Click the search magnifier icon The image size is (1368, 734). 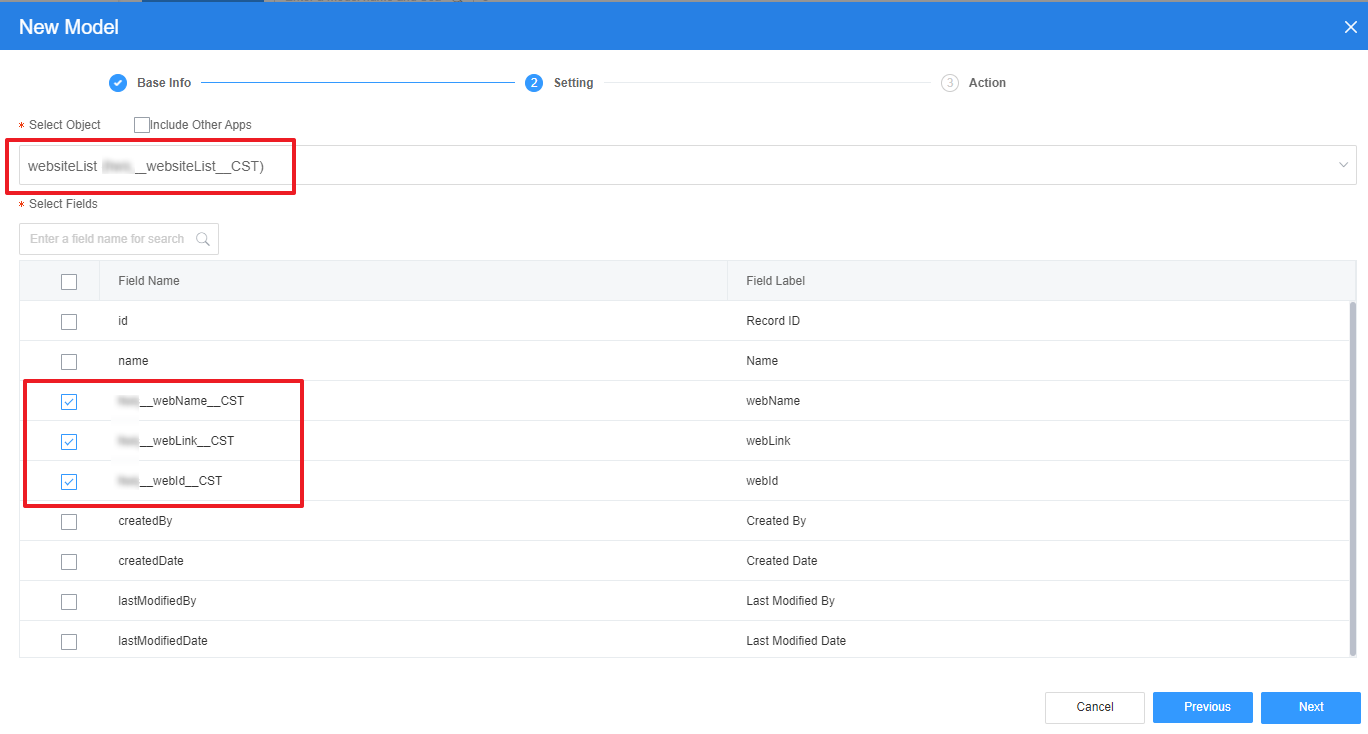[203, 239]
